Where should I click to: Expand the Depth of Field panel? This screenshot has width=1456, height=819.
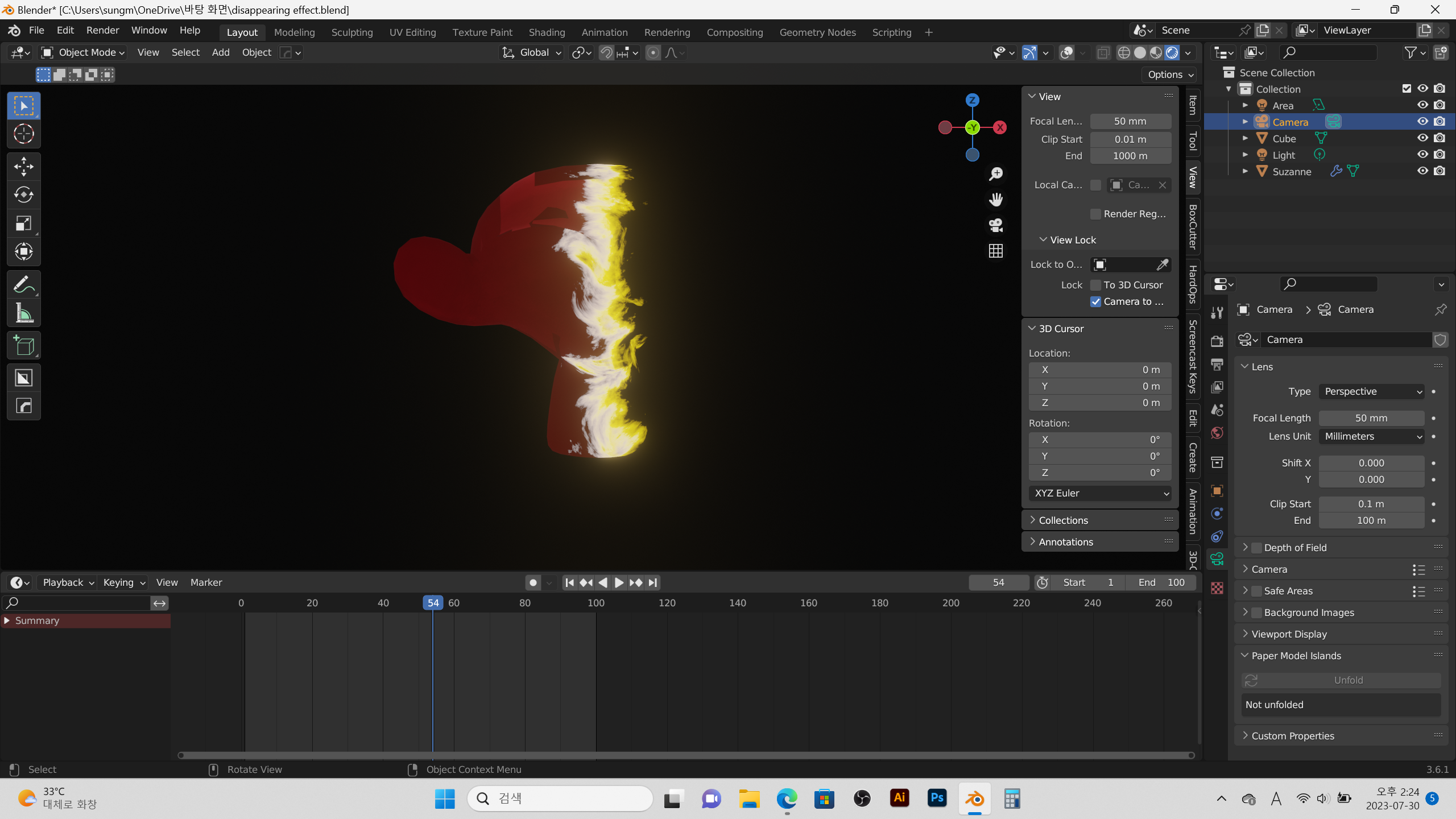1246,547
